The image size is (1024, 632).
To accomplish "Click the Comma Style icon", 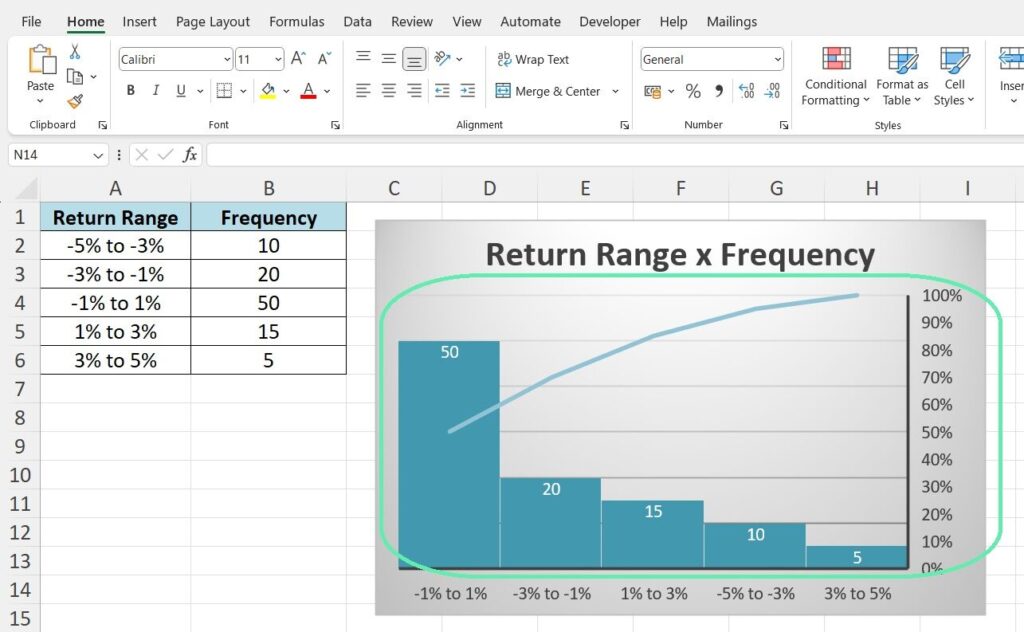I will [x=719, y=91].
